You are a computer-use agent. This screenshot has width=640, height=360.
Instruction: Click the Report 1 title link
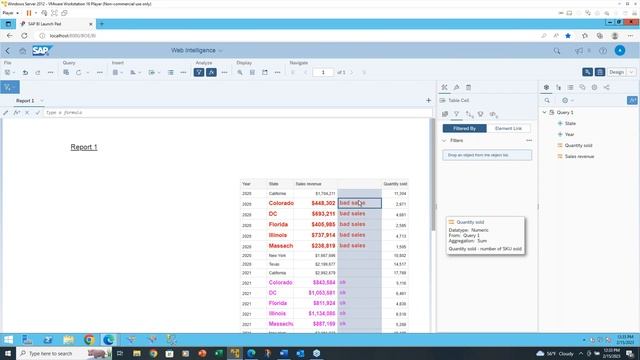(84, 147)
